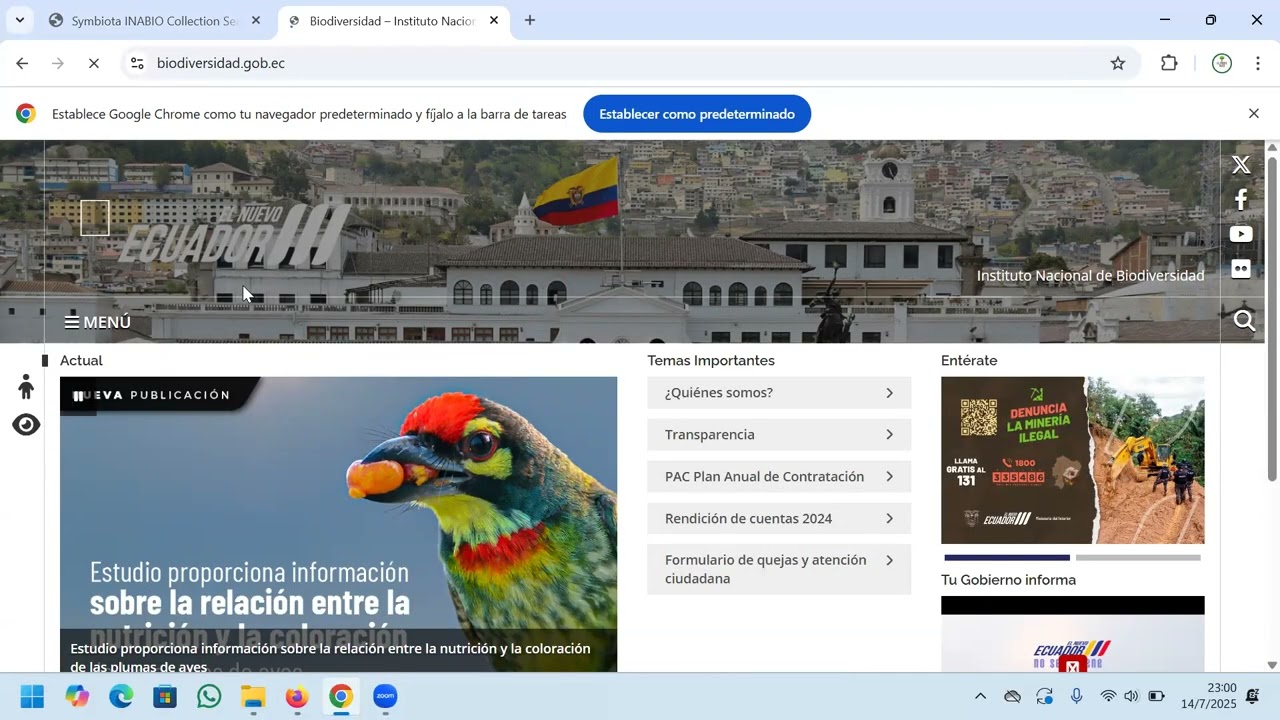1280x720 pixels.
Task: Click the address bar URL biodiversidad.gob.ec
Action: pyautogui.click(x=221, y=63)
